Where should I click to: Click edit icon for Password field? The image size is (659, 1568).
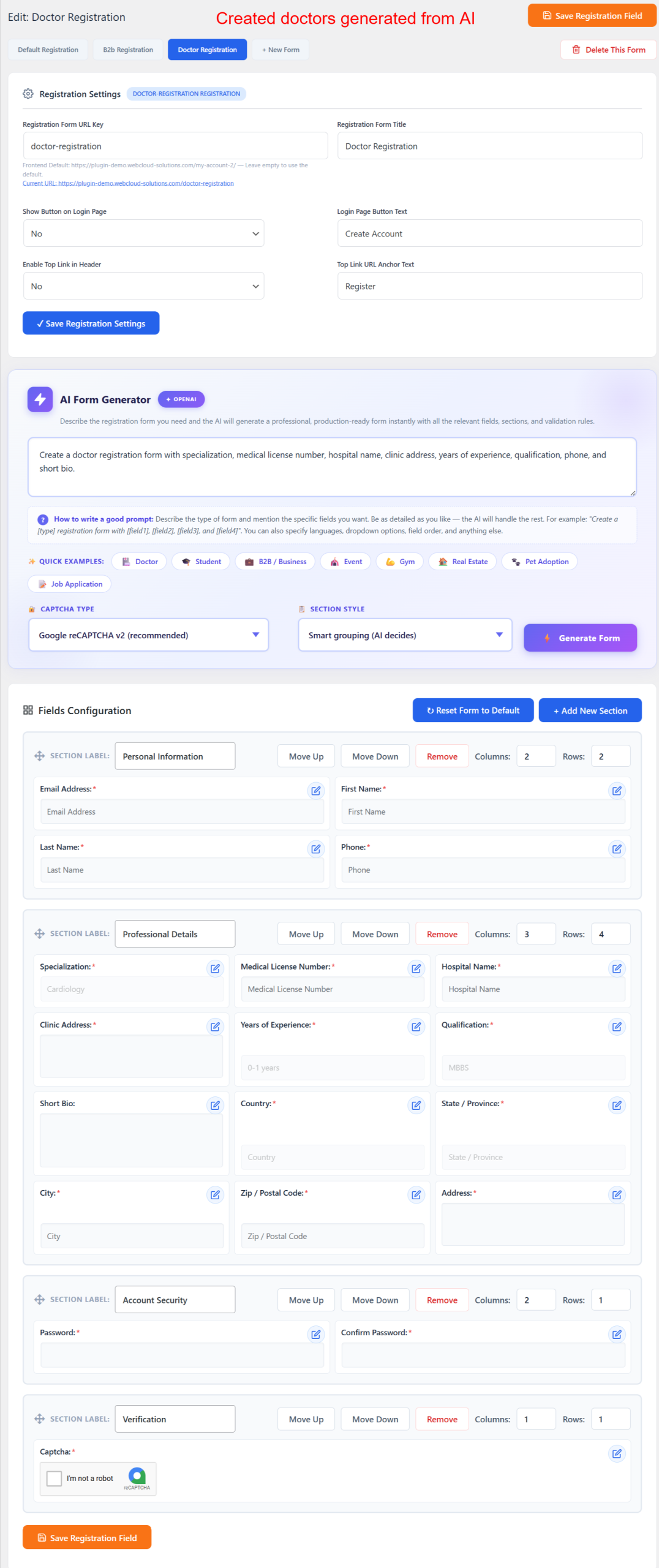point(315,1335)
